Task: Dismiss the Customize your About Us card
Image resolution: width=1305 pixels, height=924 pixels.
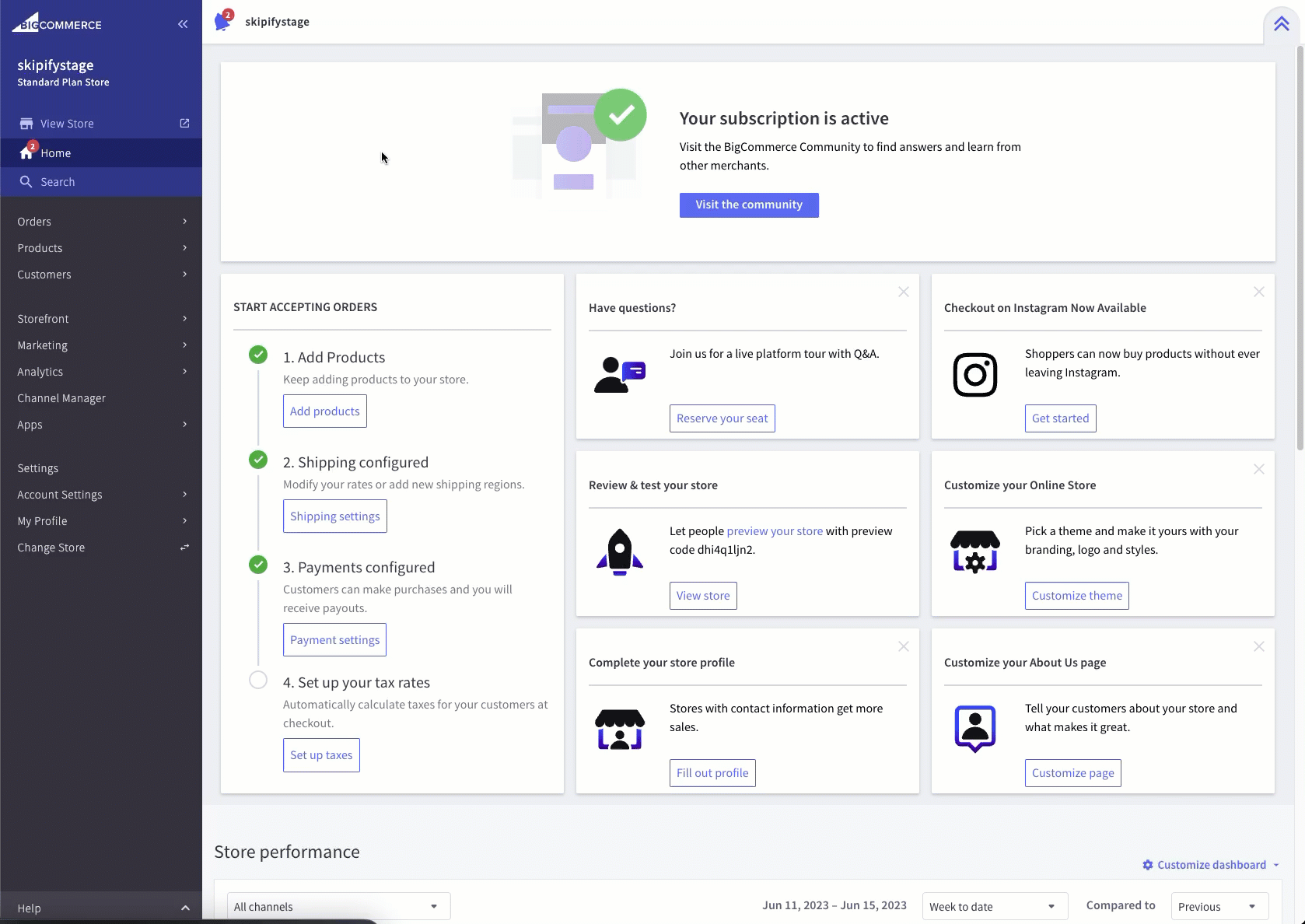Action: (x=1259, y=646)
